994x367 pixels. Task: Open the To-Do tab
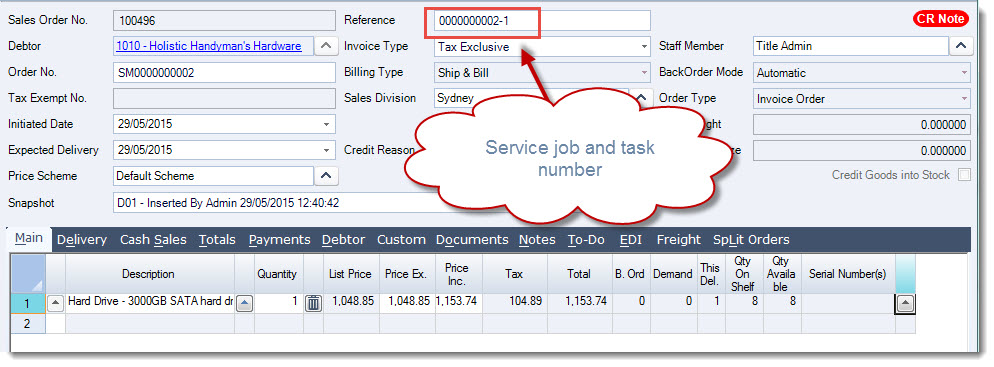[x=586, y=240]
